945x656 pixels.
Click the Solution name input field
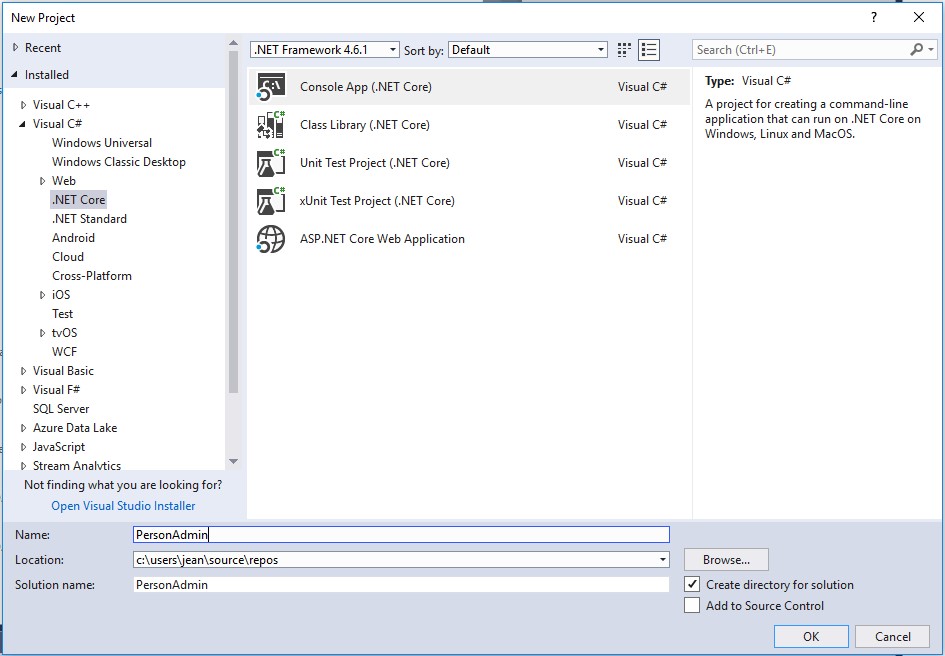(x=401, y=584)
